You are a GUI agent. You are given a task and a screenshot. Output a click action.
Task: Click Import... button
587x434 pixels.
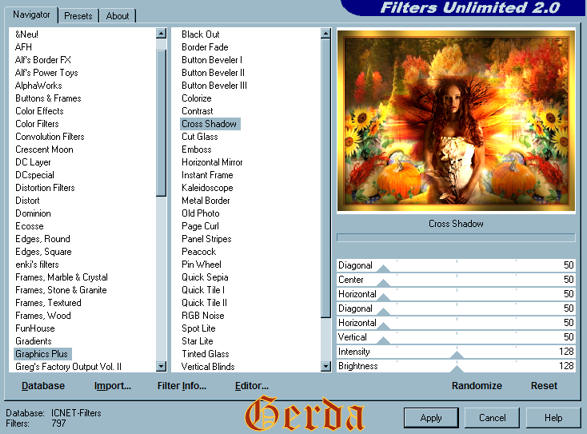point(112,386)
